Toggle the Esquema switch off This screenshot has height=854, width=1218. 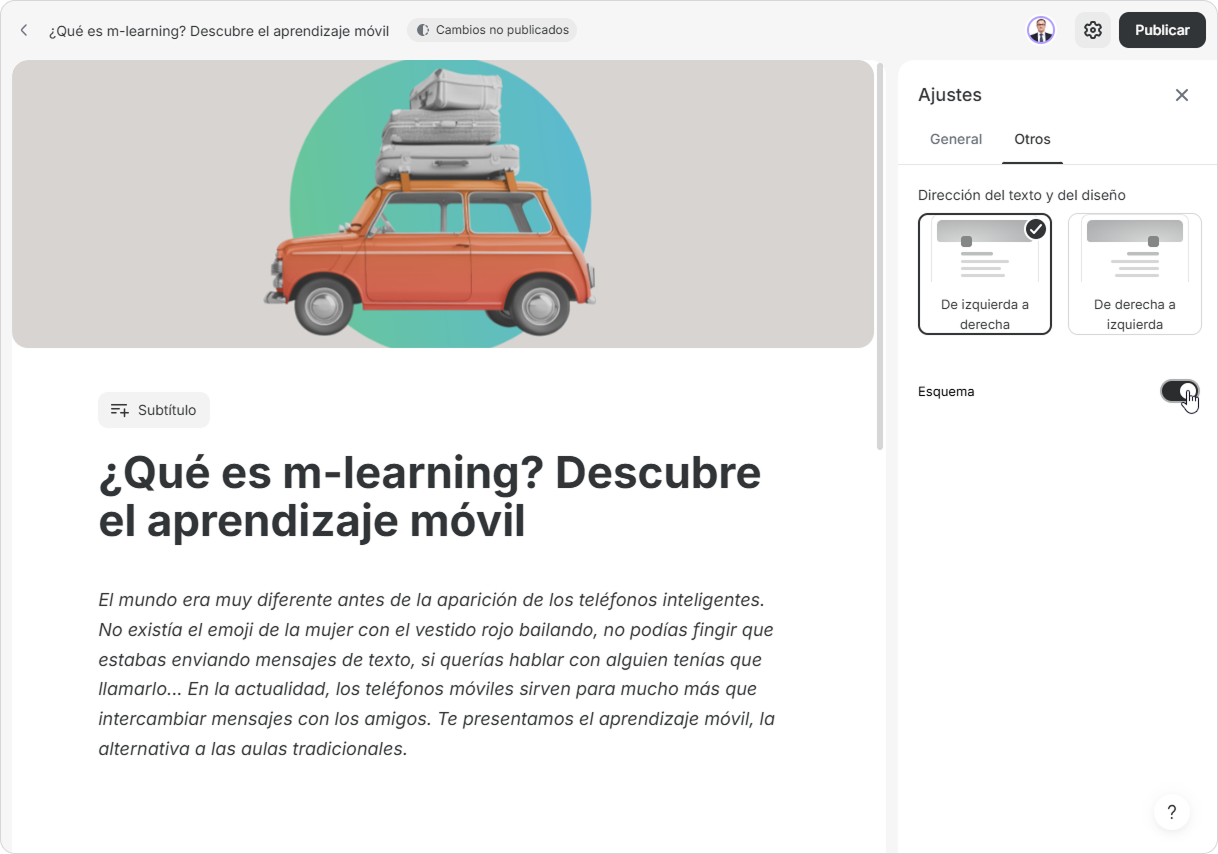point(1179,391)
